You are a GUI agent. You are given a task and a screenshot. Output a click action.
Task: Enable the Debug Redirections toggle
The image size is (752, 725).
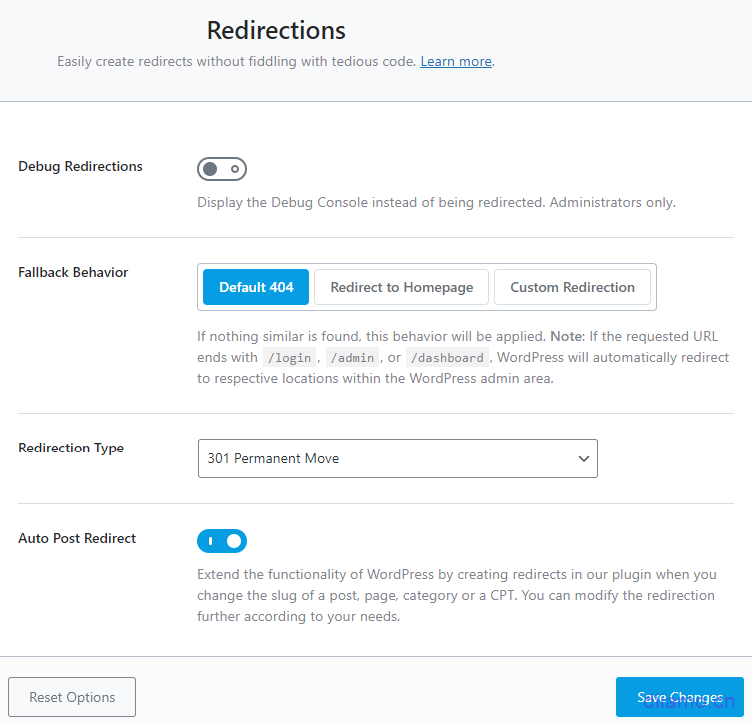[x=222, y=169]
